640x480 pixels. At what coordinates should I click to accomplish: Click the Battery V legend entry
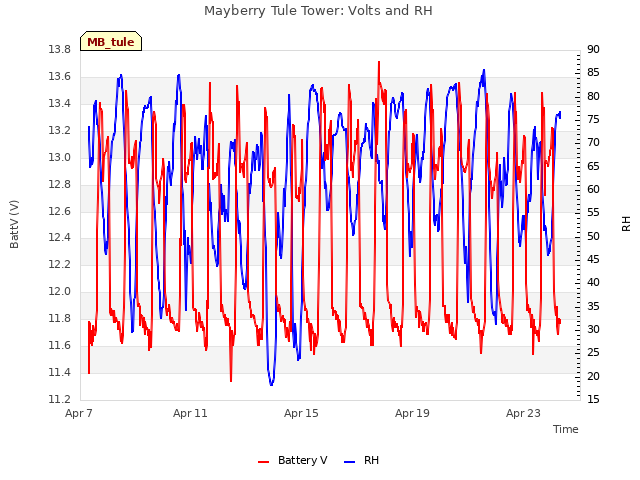click(293, 460)
